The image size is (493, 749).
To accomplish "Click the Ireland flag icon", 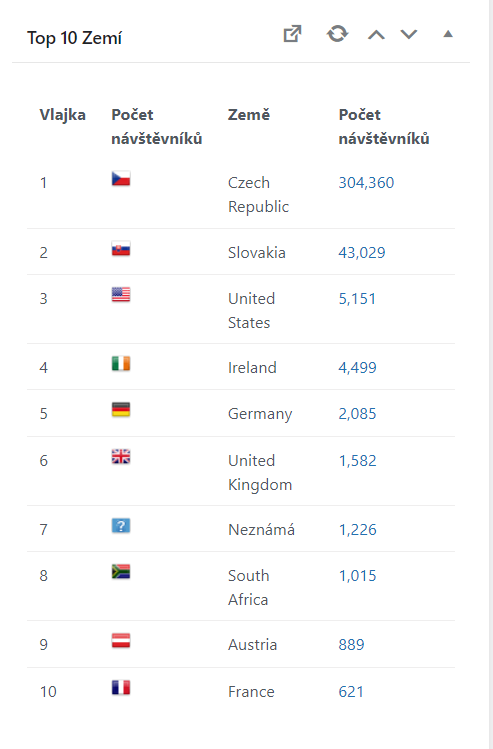I will [x=121, y=364].
